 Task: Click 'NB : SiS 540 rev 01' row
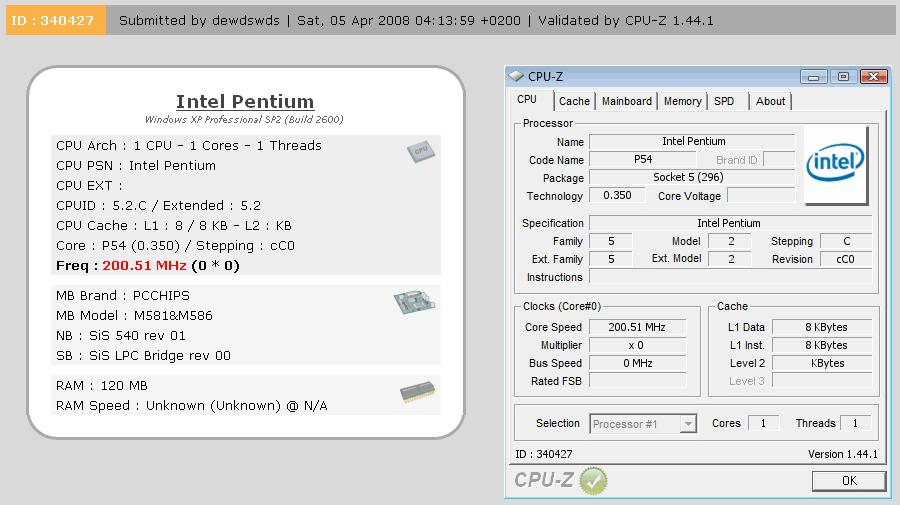click(x=121, y=336)
